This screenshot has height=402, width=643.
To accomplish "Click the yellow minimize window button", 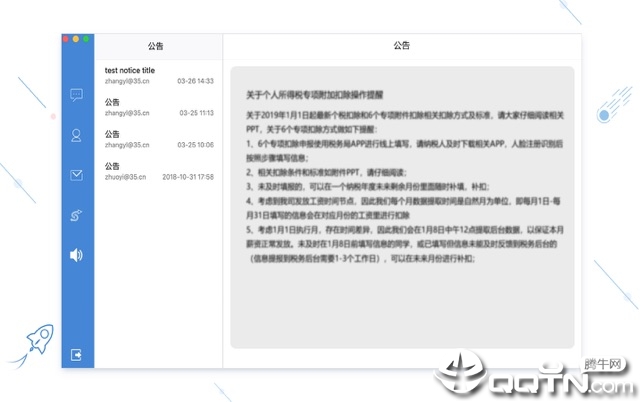I will coord(76,39).
